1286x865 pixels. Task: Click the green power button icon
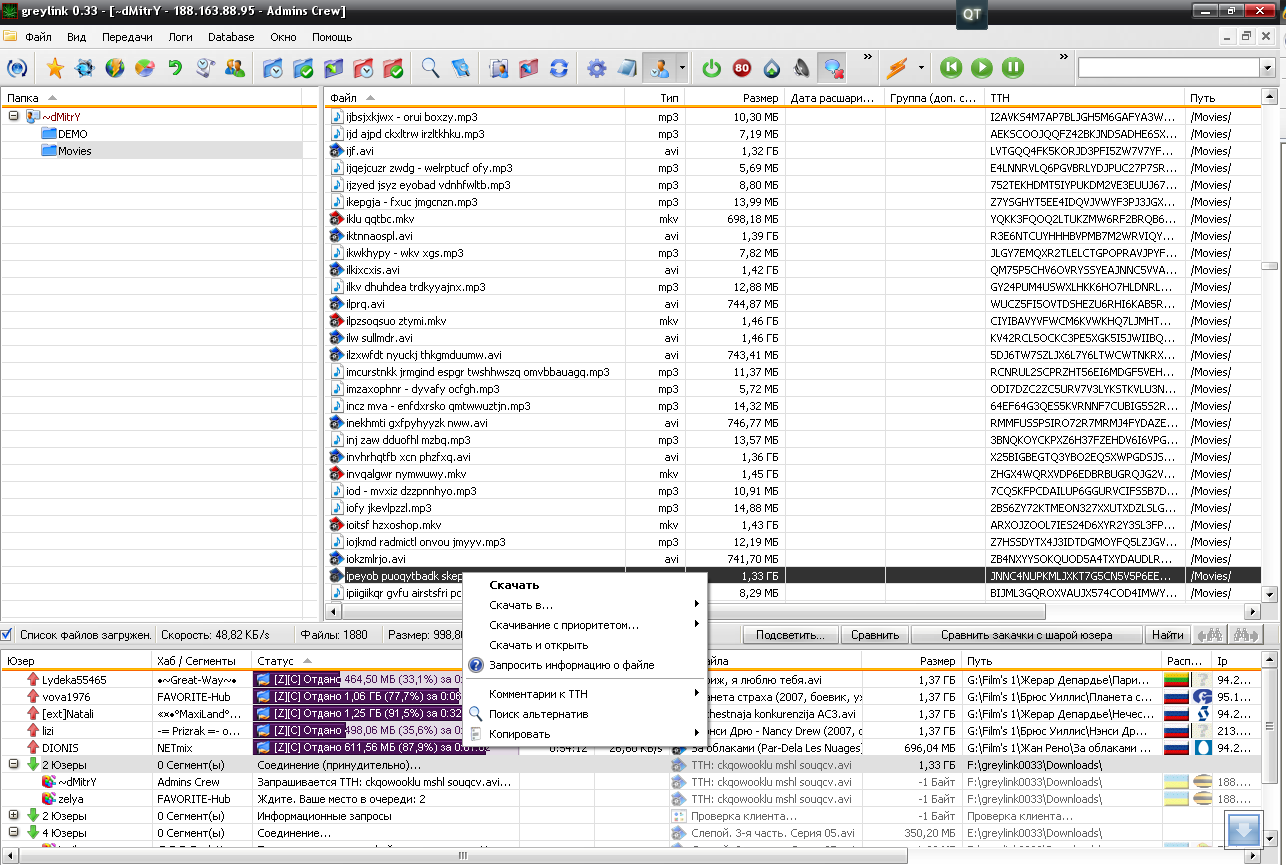(712, 68)
